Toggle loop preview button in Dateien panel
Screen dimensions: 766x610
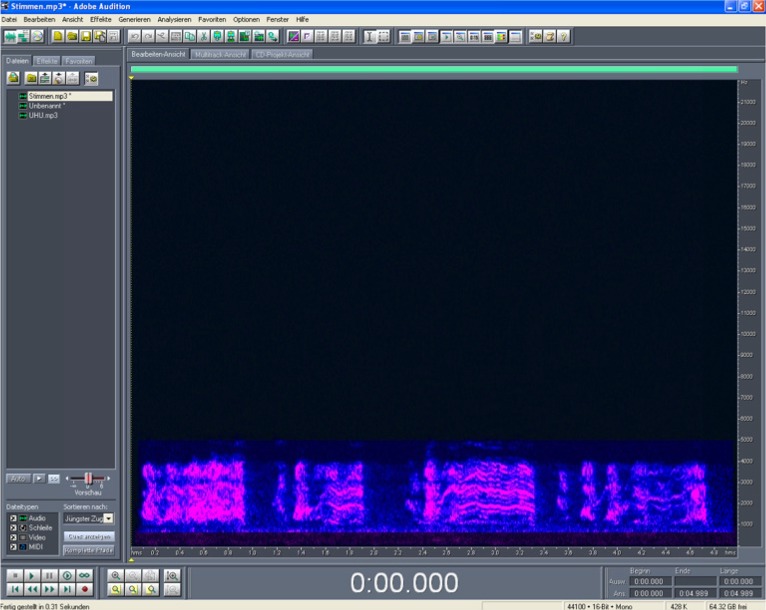point(54,479)
